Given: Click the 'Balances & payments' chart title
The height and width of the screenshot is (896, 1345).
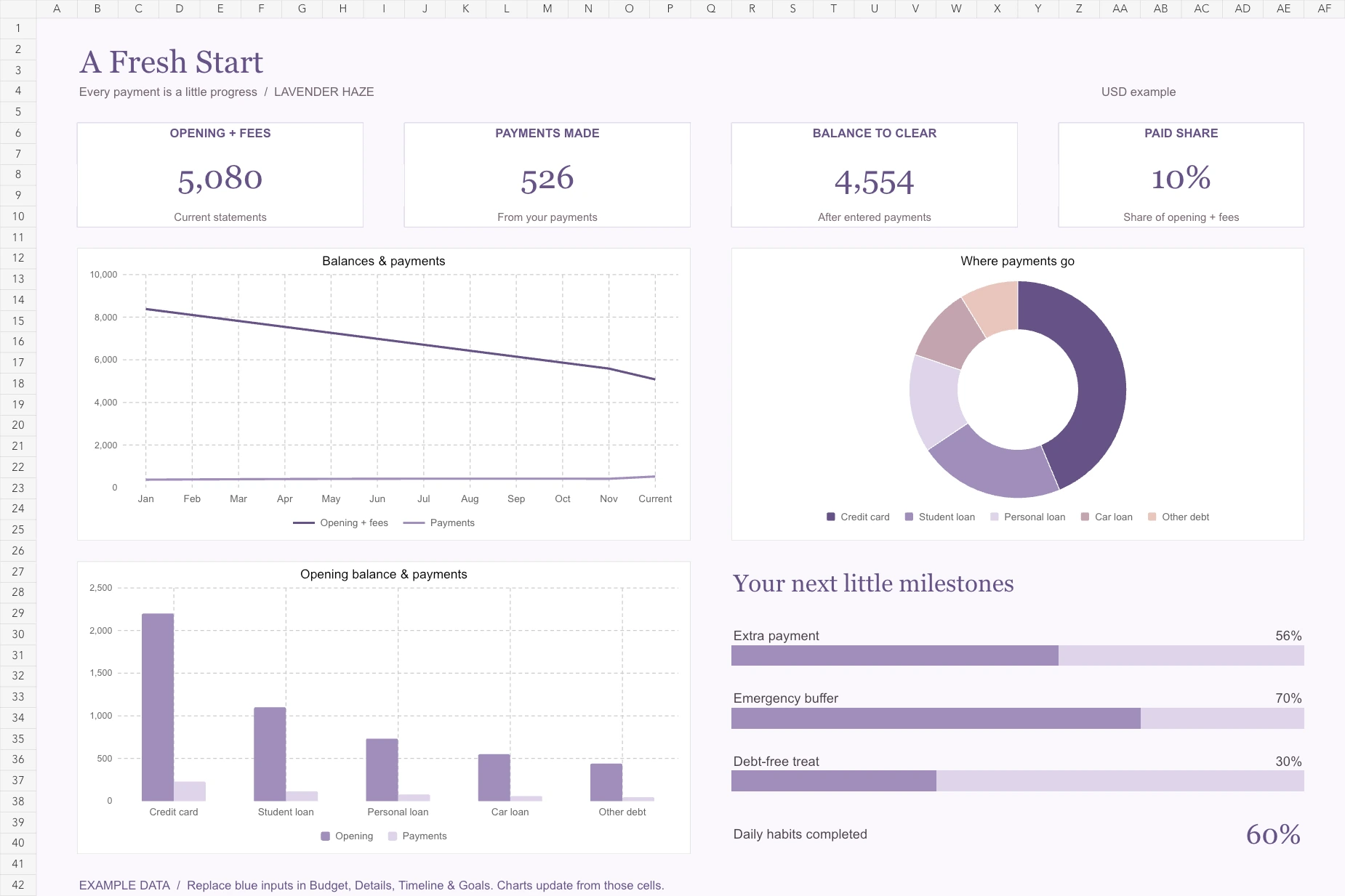Looking at the screenshot, I should (x=384, y=261).
